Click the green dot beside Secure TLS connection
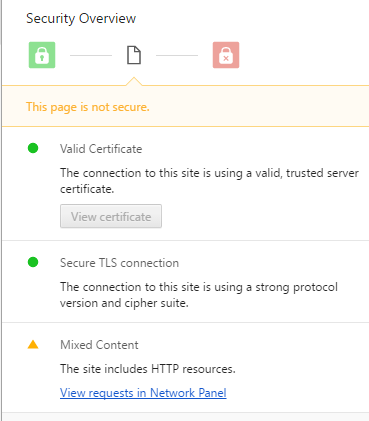The width and height of the screenshot is (369, 421). tap(33, 262)
